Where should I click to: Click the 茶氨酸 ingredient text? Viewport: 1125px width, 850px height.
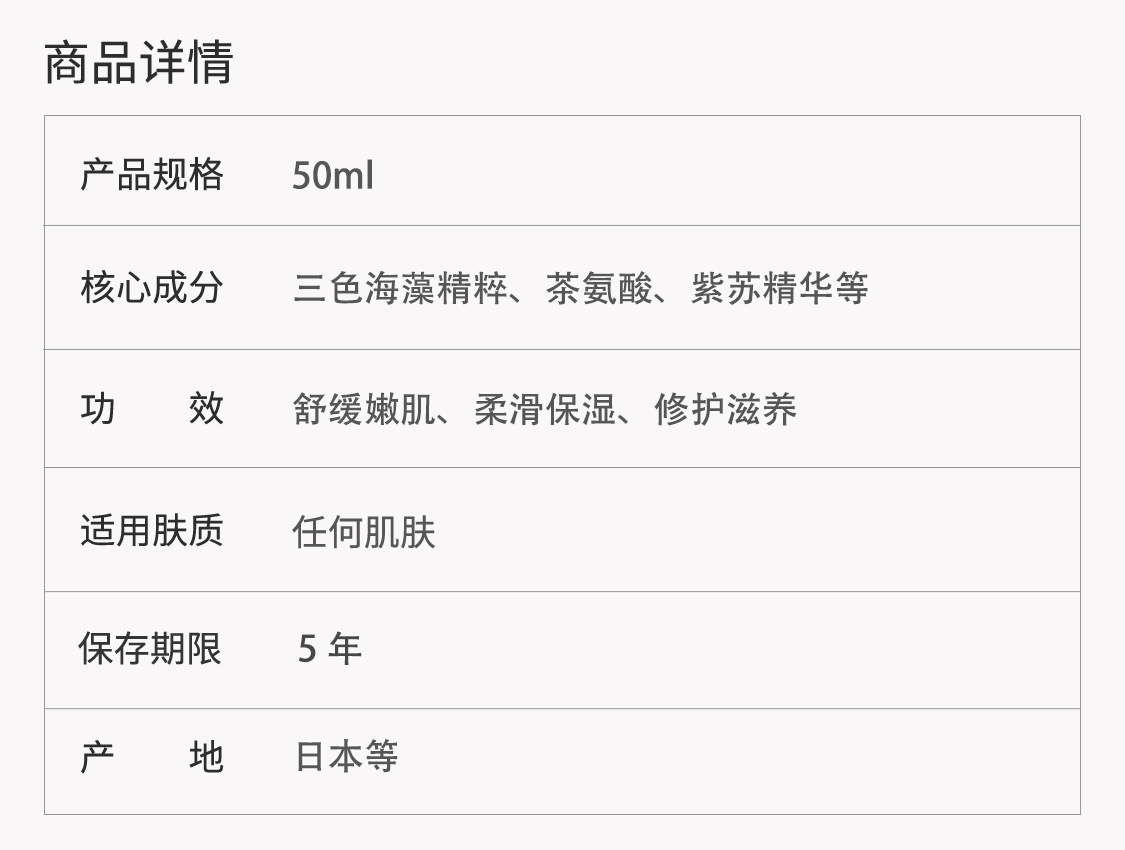(x=598, y=289)
